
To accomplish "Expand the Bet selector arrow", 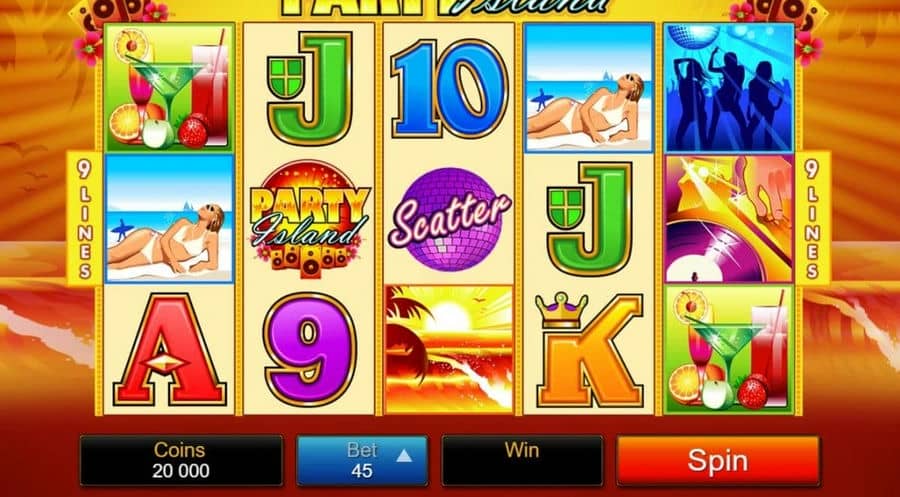I will coord(404,456).
